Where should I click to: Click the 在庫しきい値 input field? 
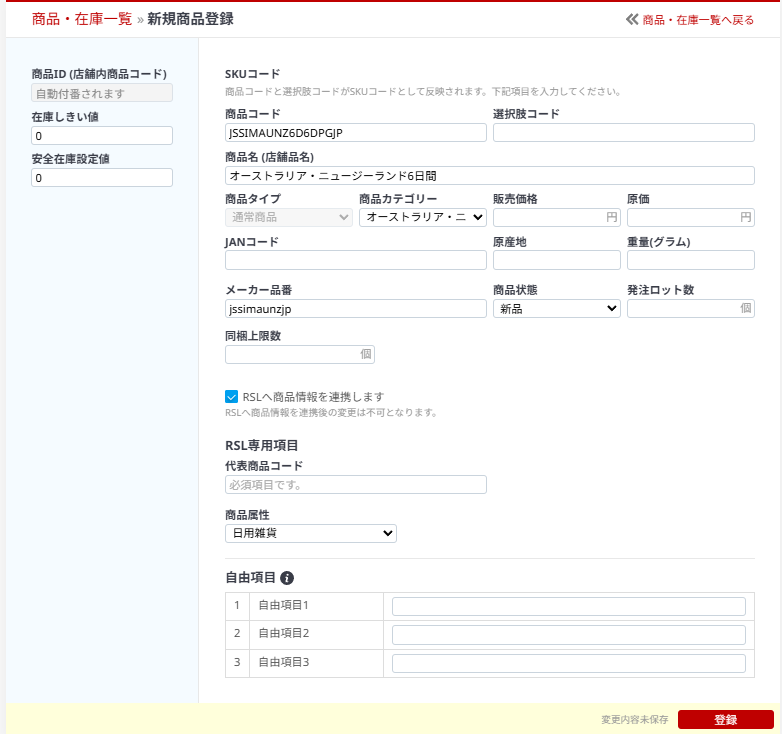[x=102, y=135]
